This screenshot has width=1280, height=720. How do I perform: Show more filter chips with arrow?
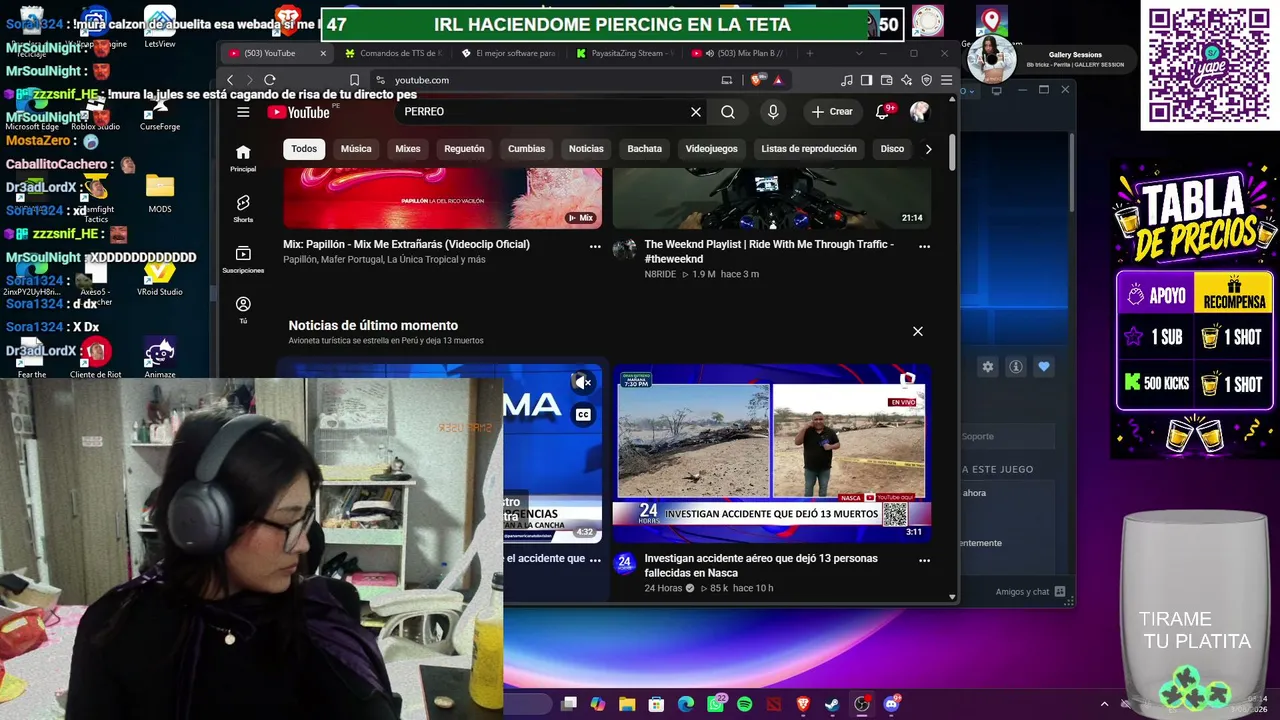[928, 149]
